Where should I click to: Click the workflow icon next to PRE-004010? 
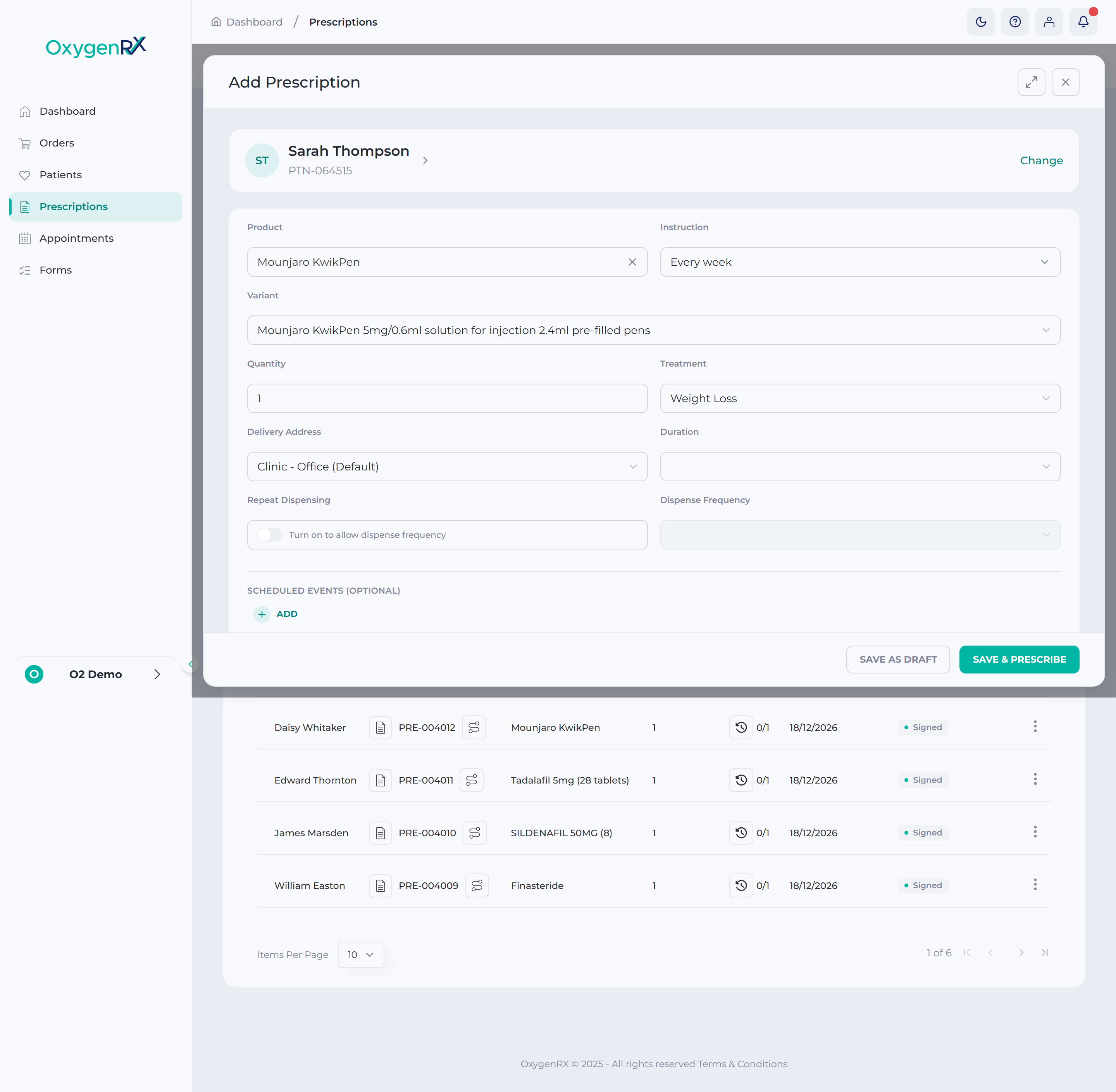click(474, 833)
